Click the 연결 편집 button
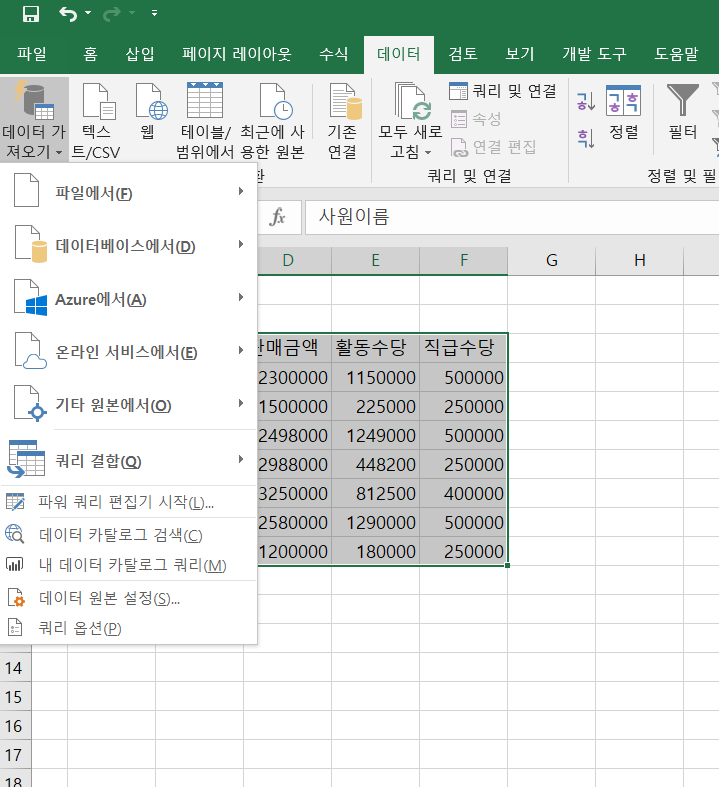 [494, 147]
